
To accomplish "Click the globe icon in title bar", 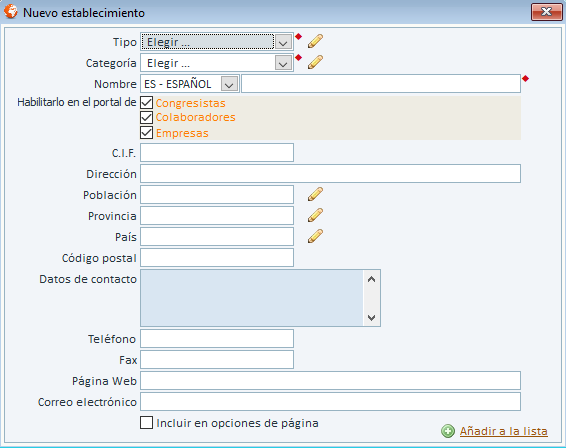I will click(11, 12).
